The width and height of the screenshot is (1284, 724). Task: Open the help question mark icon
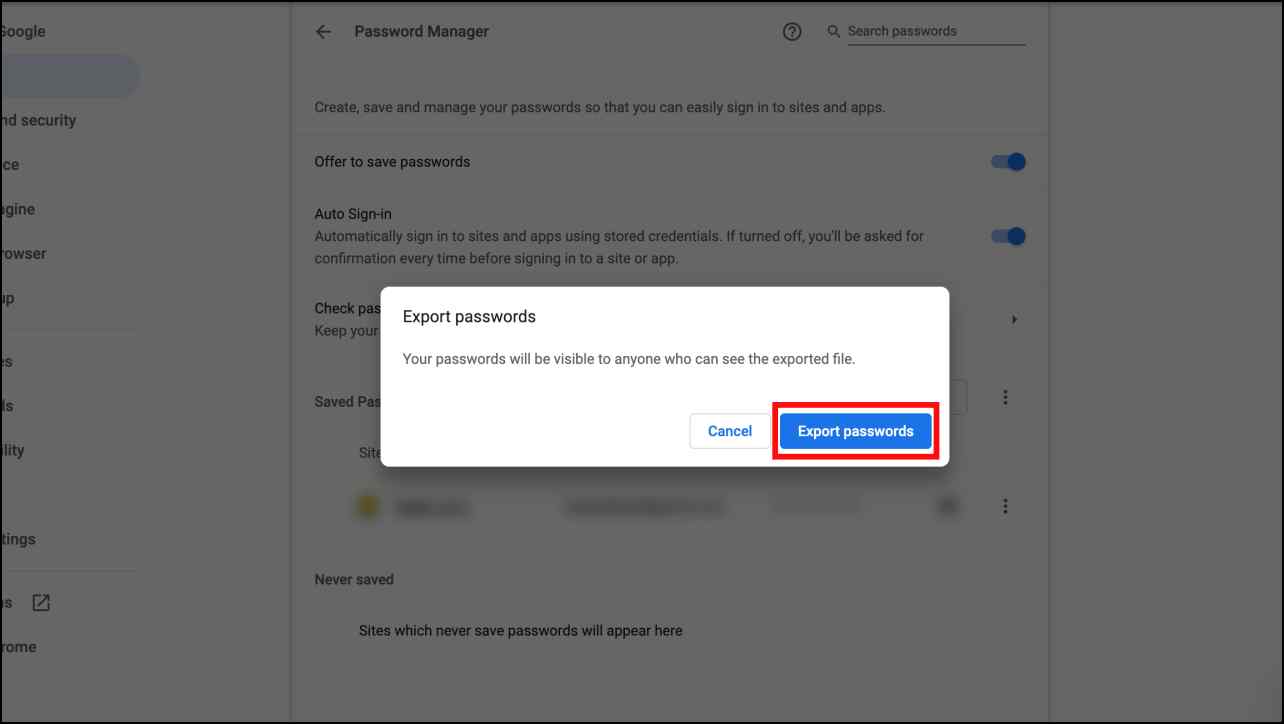pyautogui.click(x=792, y=32)
